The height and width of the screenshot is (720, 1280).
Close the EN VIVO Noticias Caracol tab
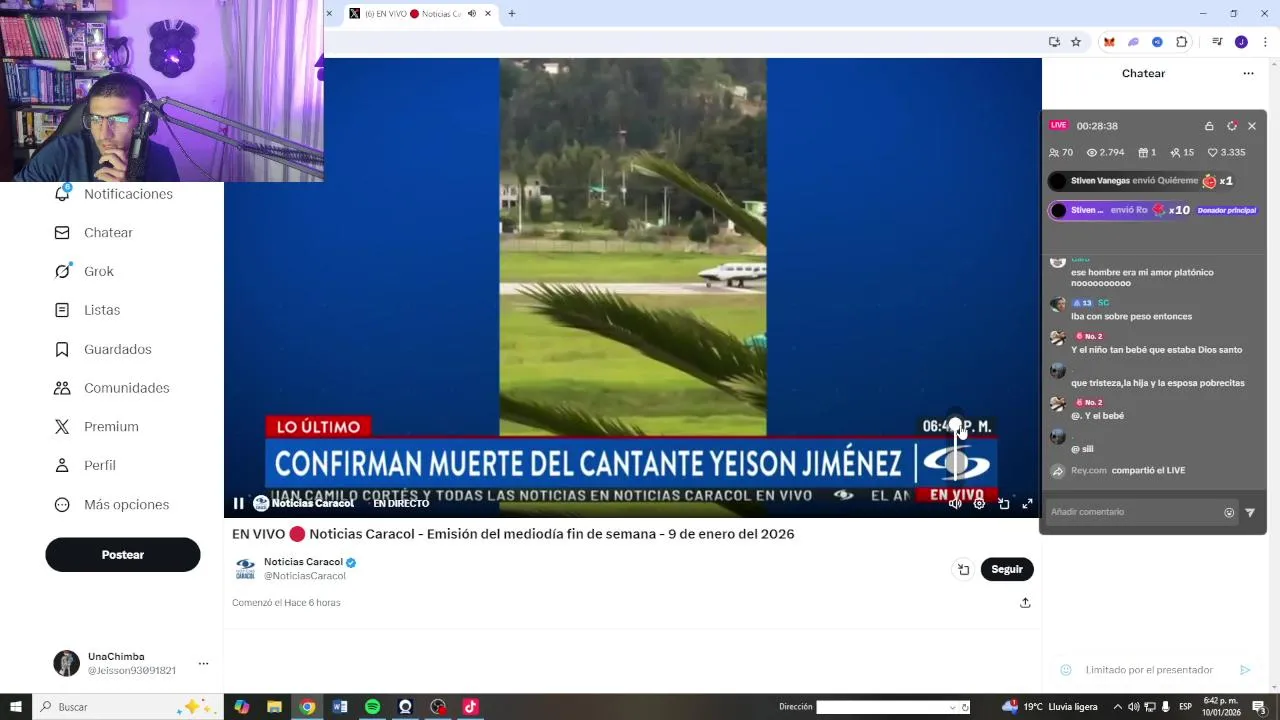488,14
